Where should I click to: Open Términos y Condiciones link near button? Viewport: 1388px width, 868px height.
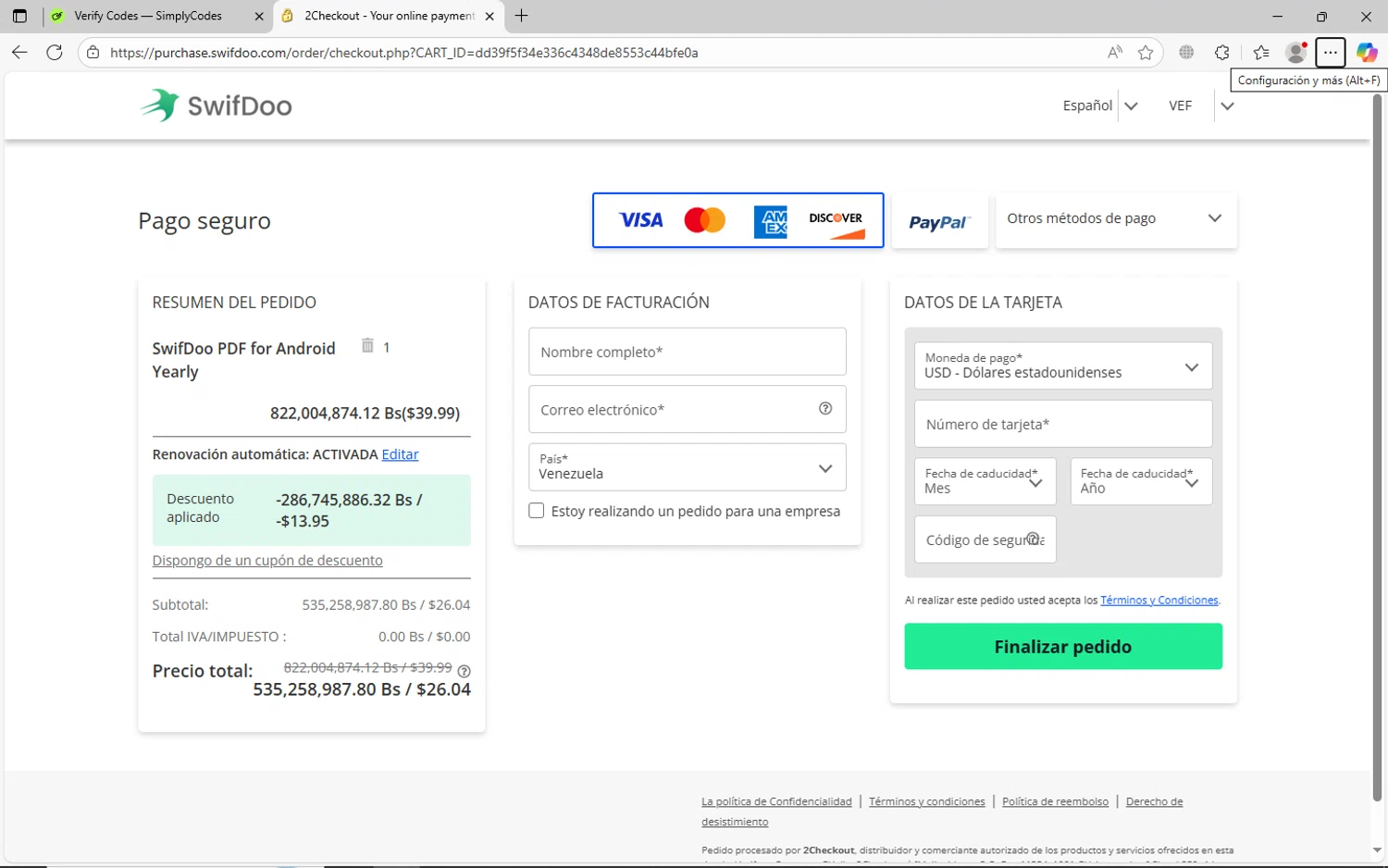click(1159, 600)
